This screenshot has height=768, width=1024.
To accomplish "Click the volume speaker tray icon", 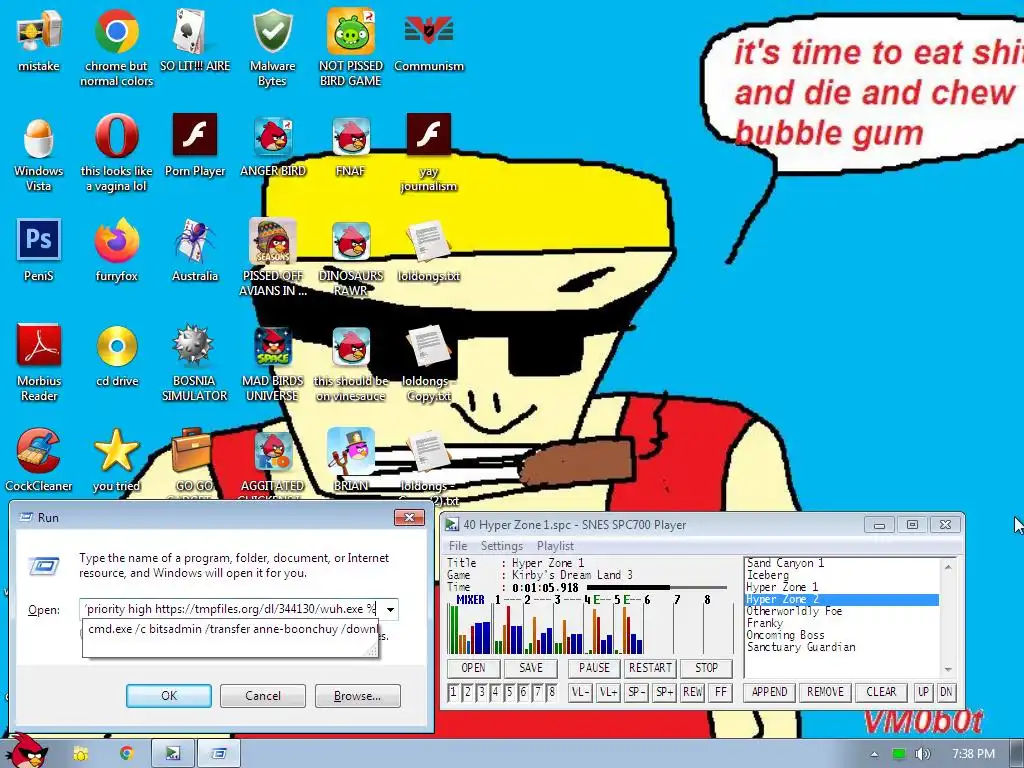I will [922, 754].
